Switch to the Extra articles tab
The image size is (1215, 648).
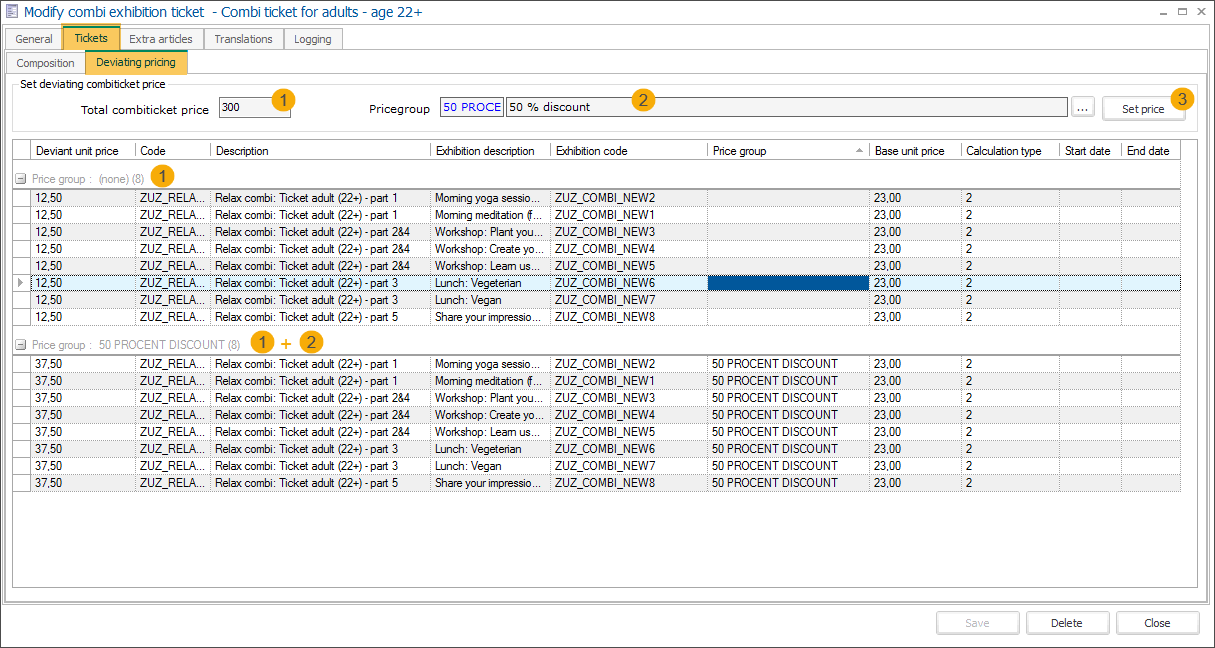(x=160, y=38)
